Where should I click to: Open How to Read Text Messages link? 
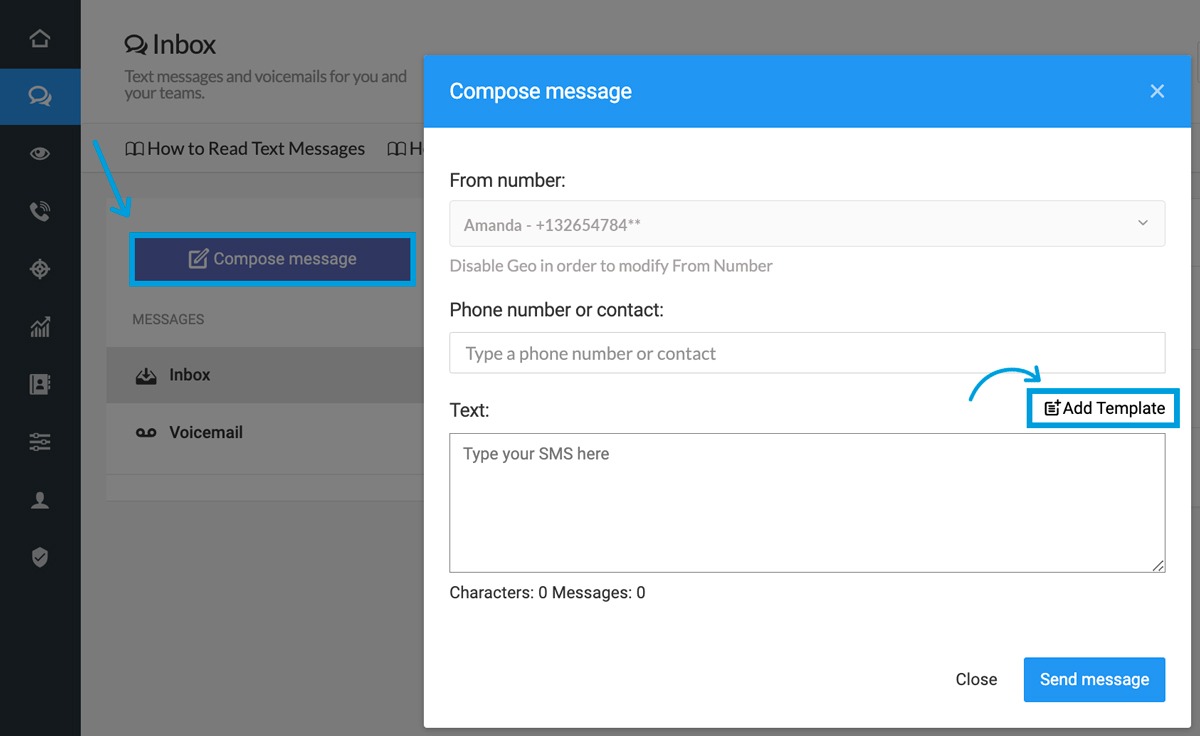tap(245, 149)
